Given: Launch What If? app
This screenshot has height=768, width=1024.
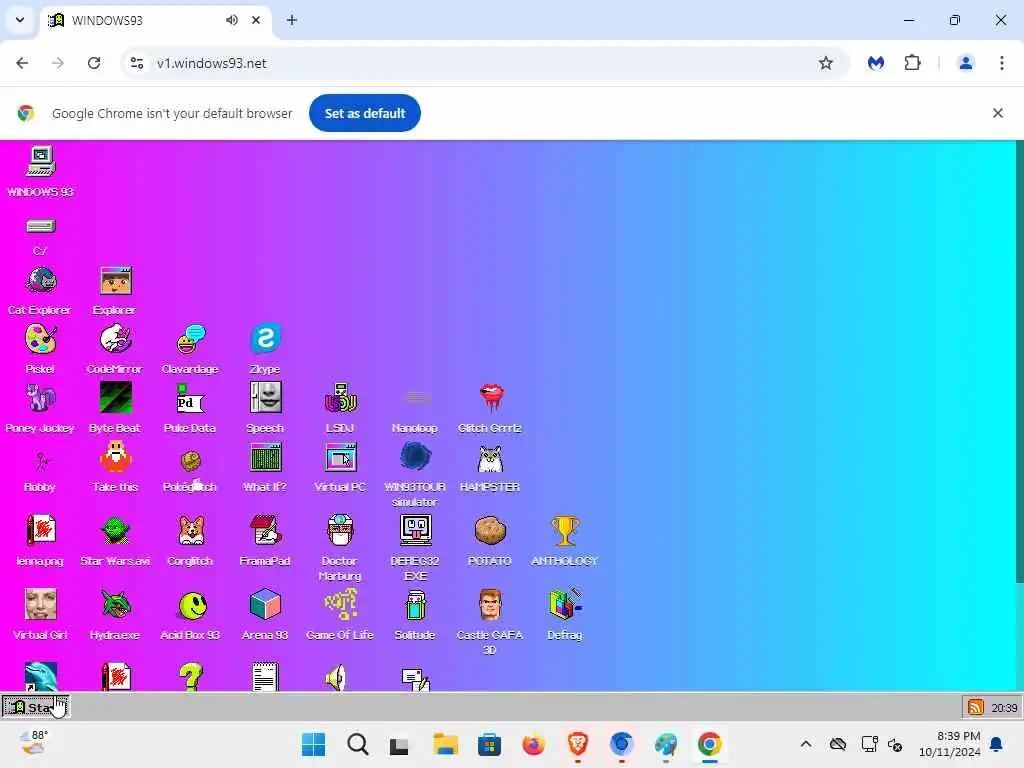Looking at the screenshot, I should coord(265,457).
